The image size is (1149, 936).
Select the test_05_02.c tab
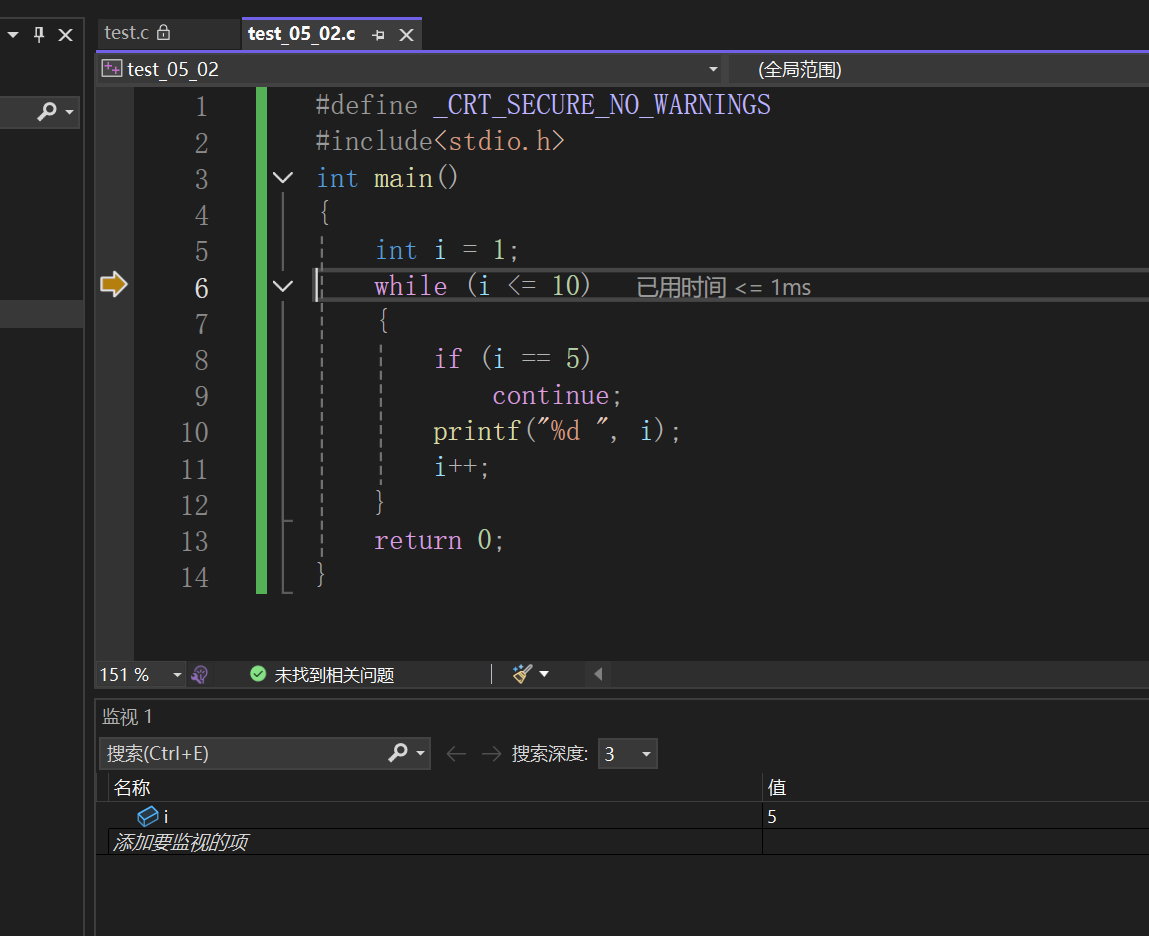[x=301, y=34]
